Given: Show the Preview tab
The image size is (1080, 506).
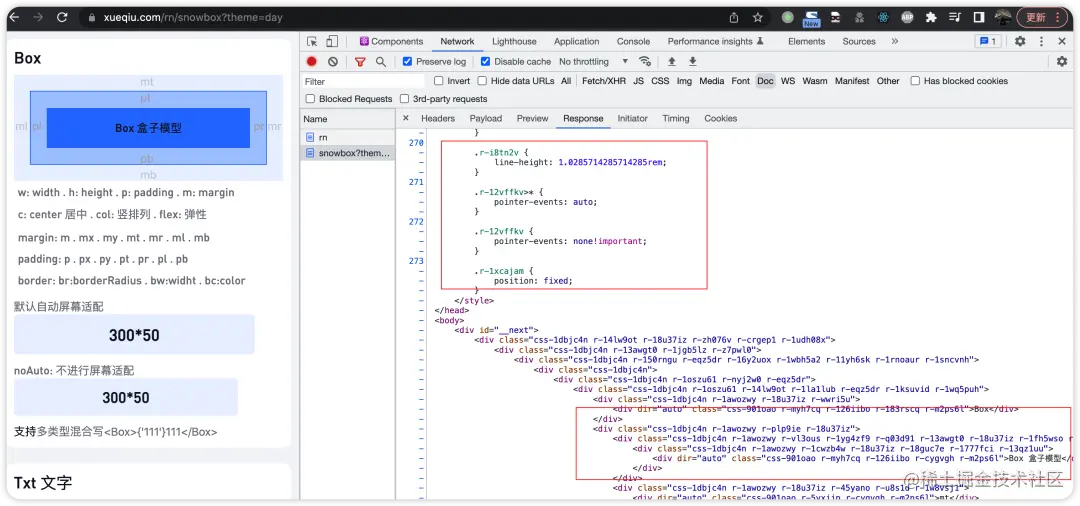Looking at the screenshot, I should pyautogui.click(x=532, y=118).
